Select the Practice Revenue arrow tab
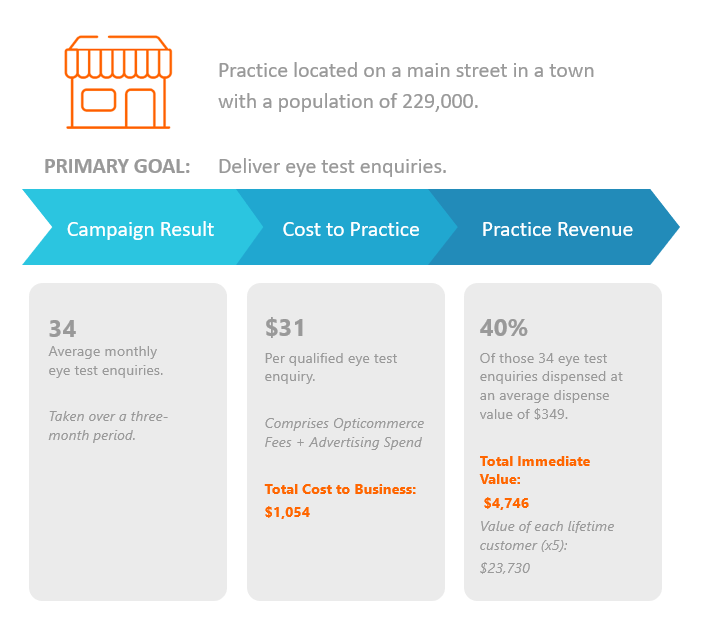 (557, 229)
